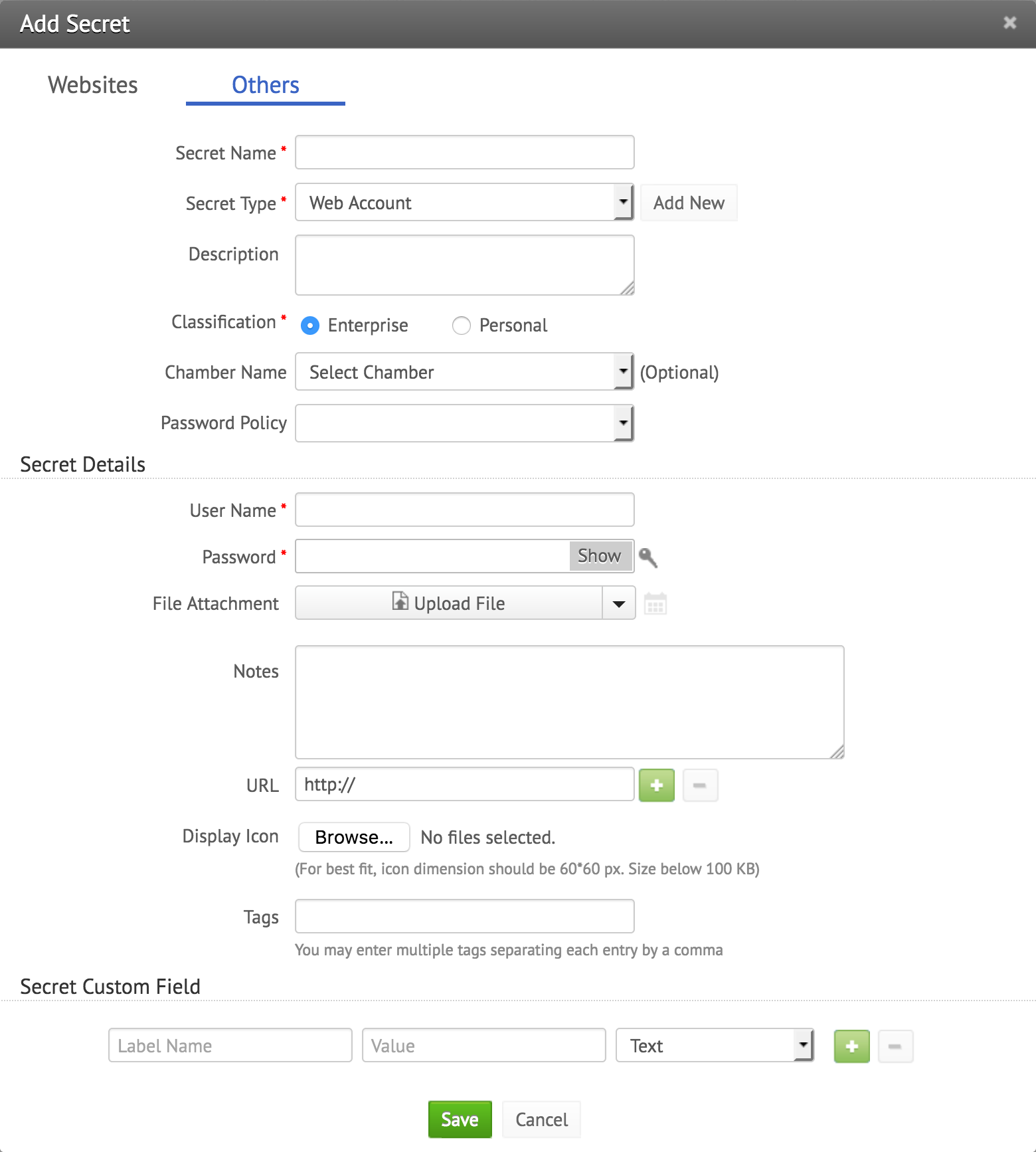The image size is (1036, 1152).
Task: Click Add New secret type button
Action: tap(689, 203)
